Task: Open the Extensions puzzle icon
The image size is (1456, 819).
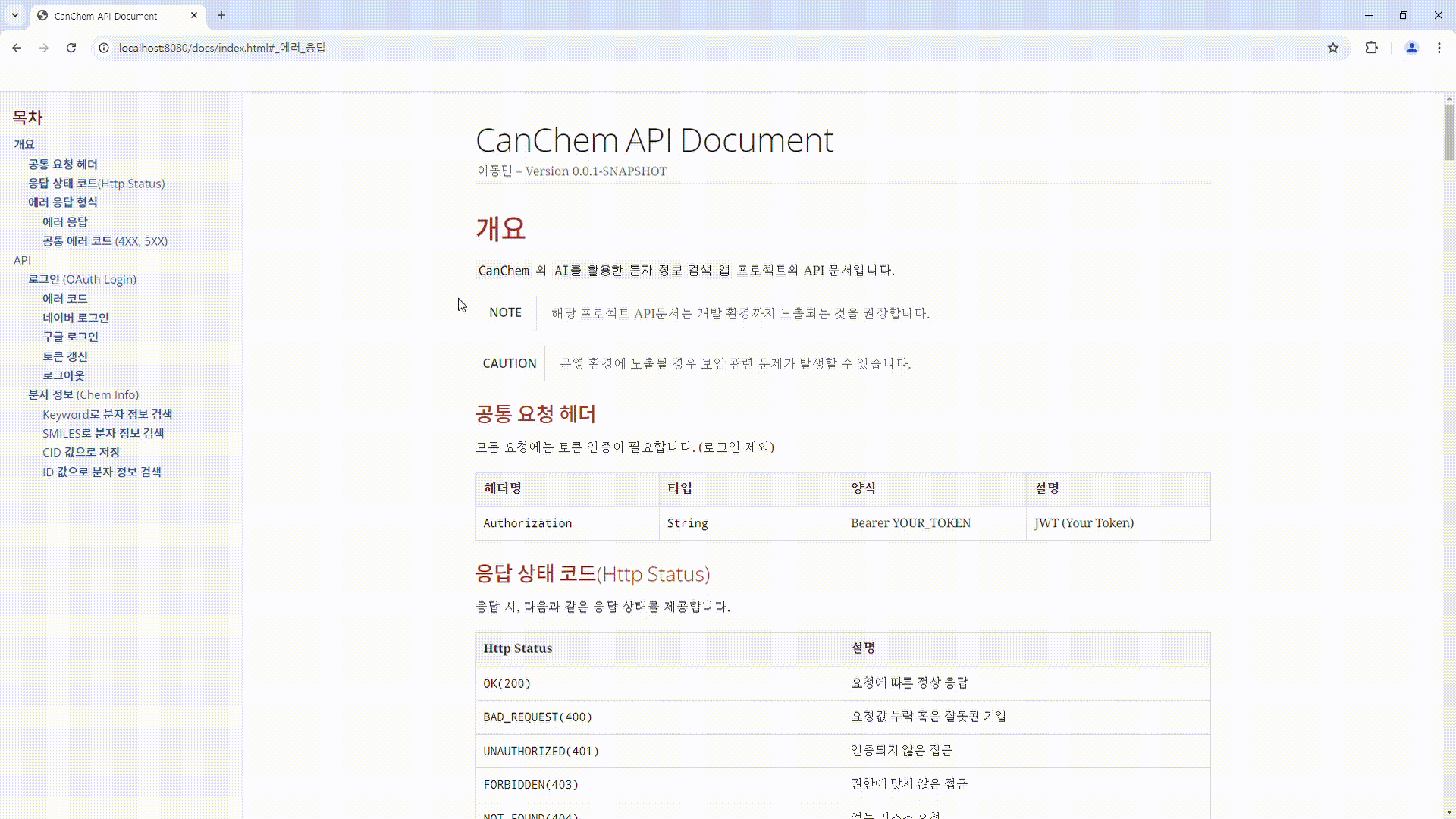Action: tap(1371, 48)
